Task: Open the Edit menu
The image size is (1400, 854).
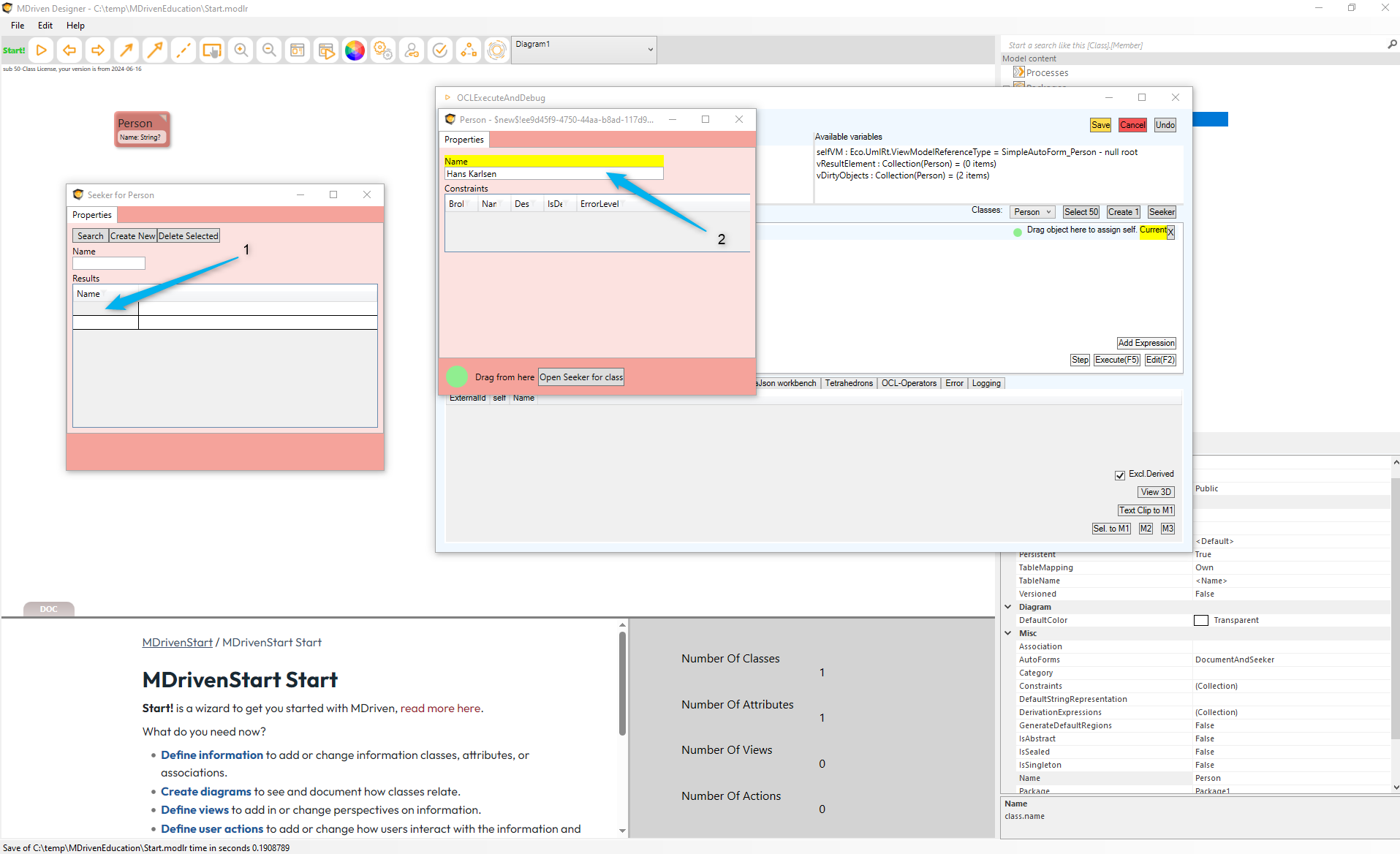Action: pos(45,26)
